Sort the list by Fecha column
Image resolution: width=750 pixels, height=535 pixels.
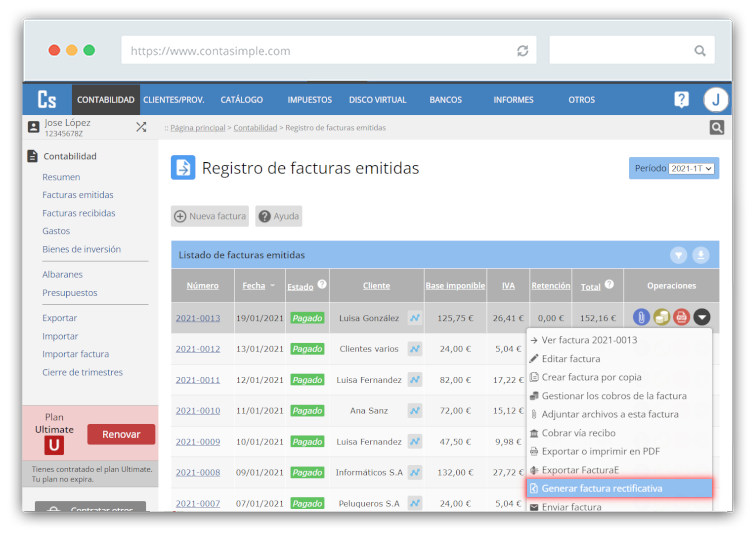(x=254, y=286)
